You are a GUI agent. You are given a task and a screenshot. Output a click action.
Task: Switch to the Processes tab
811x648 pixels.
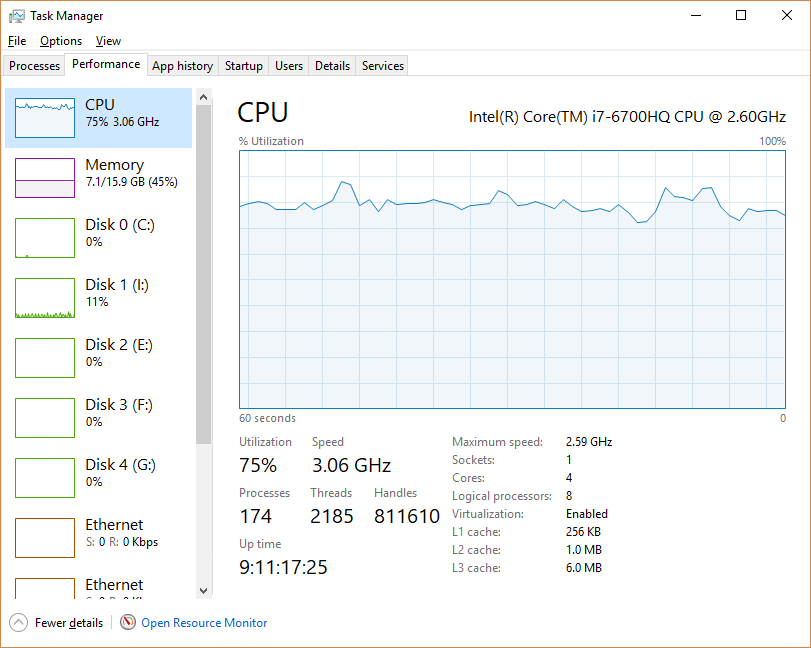tap(35, 66)
